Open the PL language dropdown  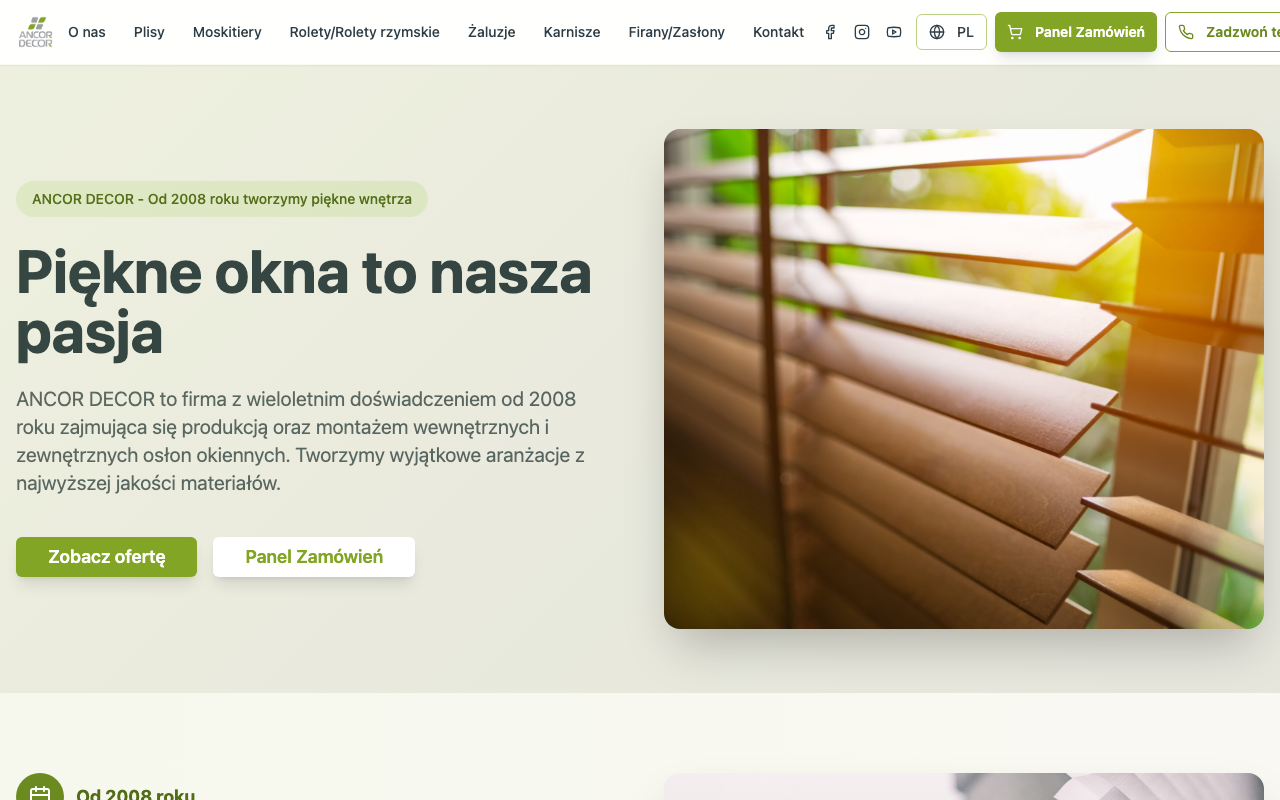pyautogui.click(x=951, y=32)
